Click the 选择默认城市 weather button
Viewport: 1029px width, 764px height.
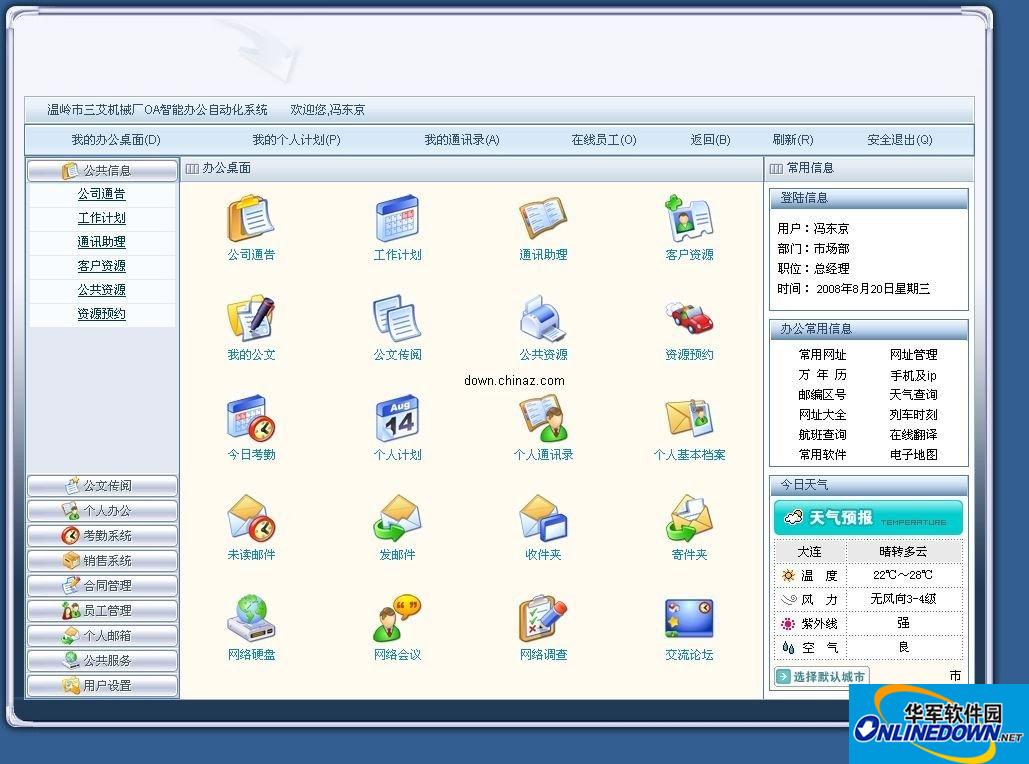point(820,676)
